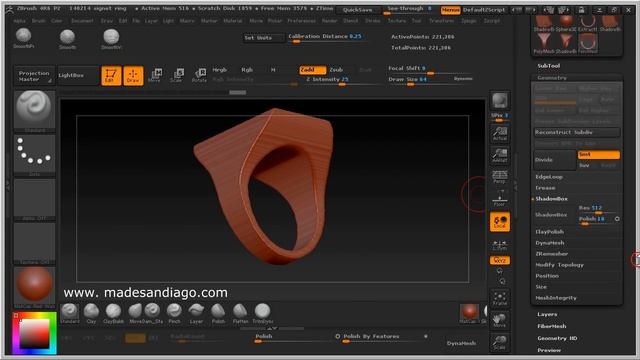Viewport: 640px width, 360px height.
Task: Toggle Perspective (Persp) view
Action: tap(500, 177)
